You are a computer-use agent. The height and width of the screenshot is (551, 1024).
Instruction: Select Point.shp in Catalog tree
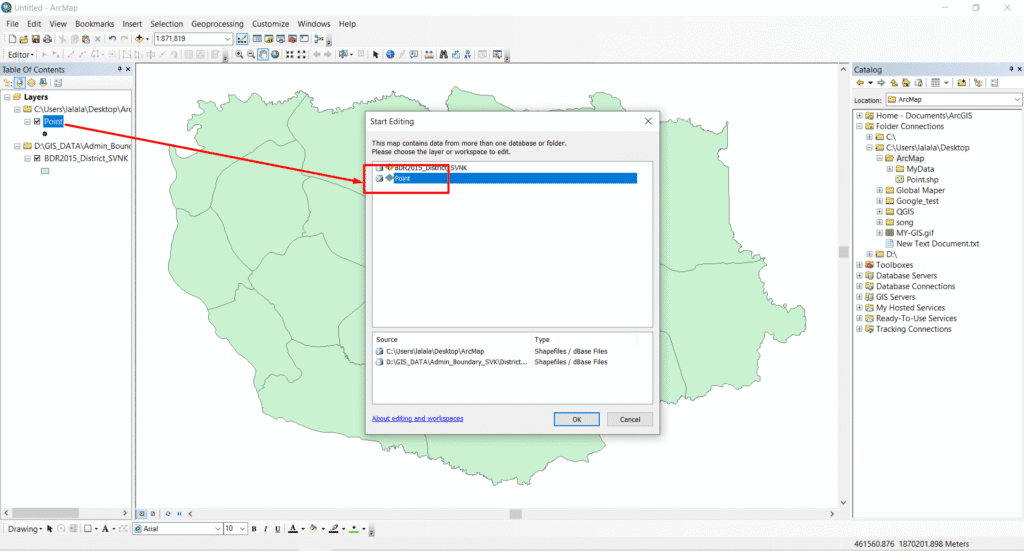tap(922, 180)
